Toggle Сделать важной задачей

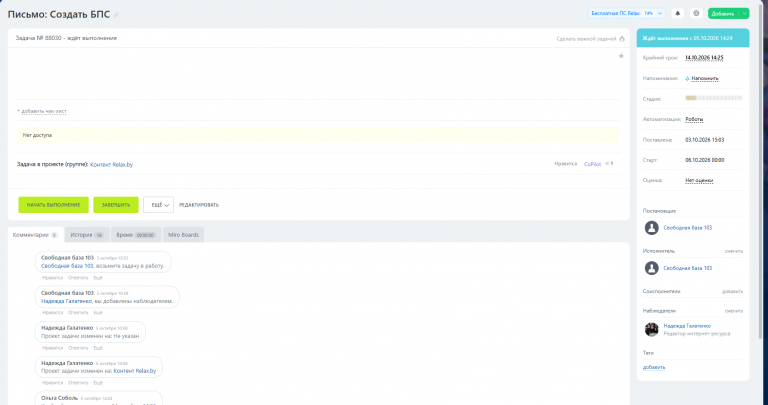[x=586, y=39]
